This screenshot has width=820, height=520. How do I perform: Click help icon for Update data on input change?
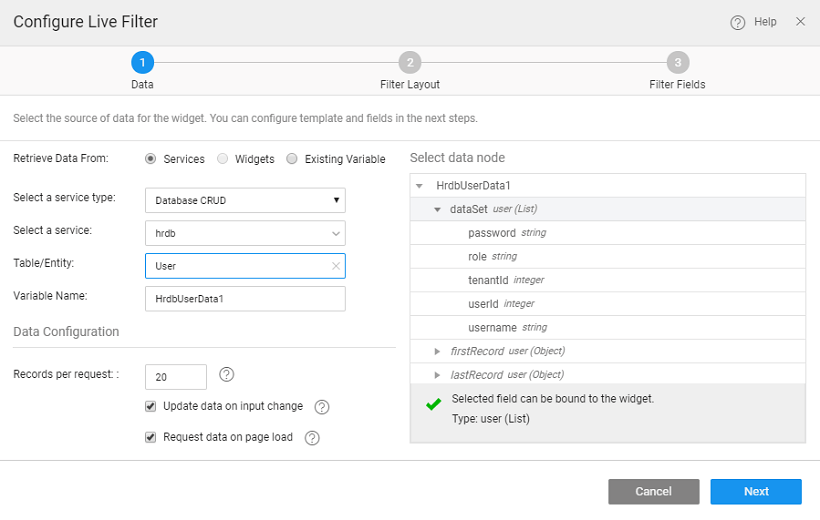[x=322, y=407]
